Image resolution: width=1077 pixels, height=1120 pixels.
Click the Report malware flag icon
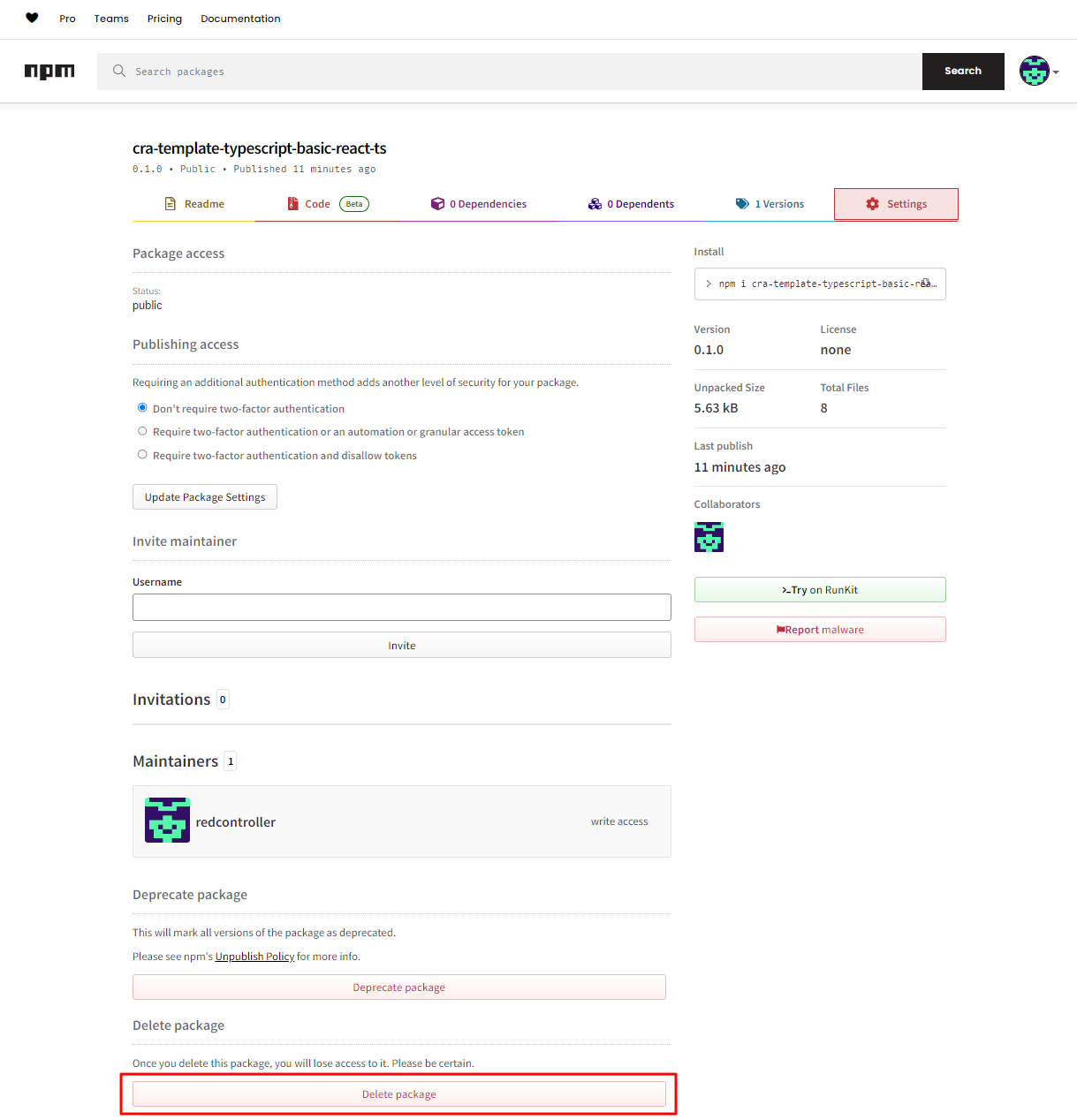point(780,630)
